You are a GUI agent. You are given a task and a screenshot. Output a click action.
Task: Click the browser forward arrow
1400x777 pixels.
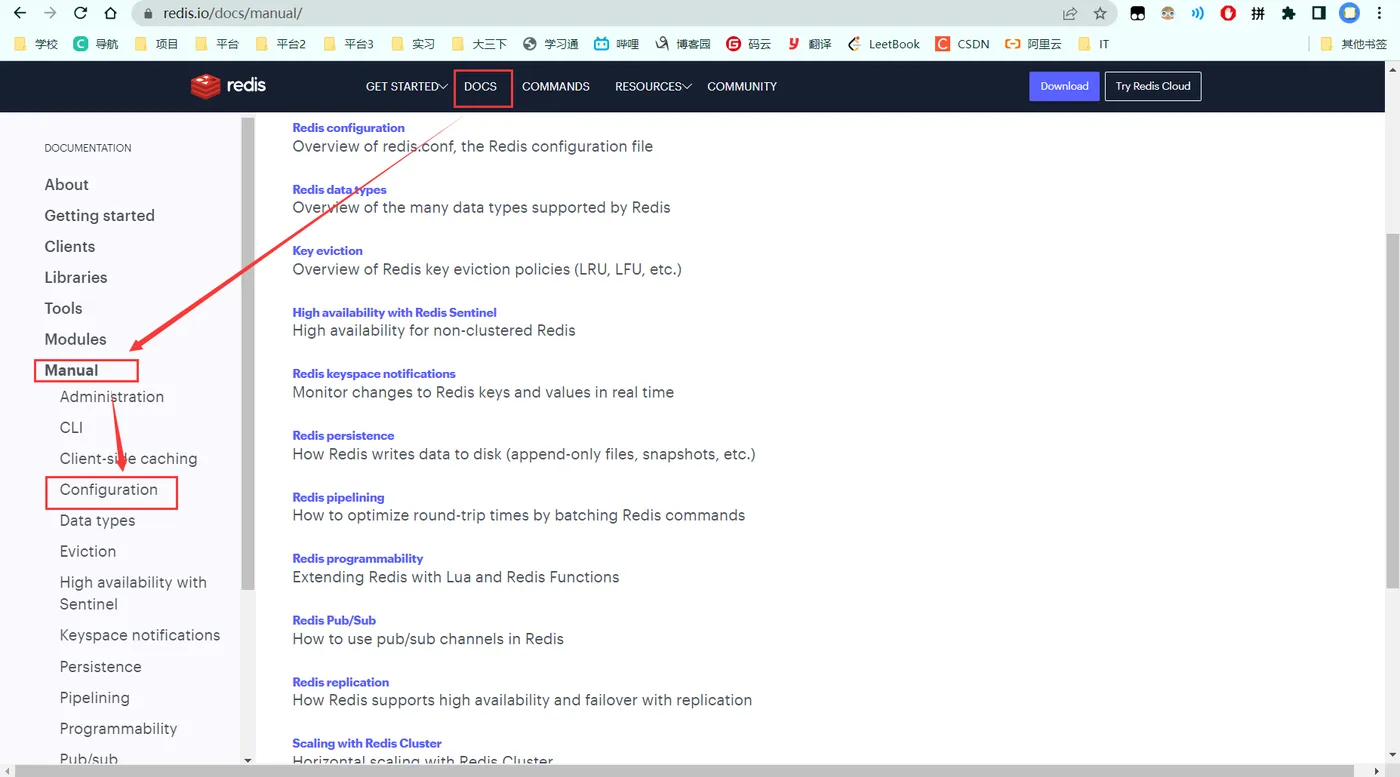pyautogui.click(x=50, y=13)
